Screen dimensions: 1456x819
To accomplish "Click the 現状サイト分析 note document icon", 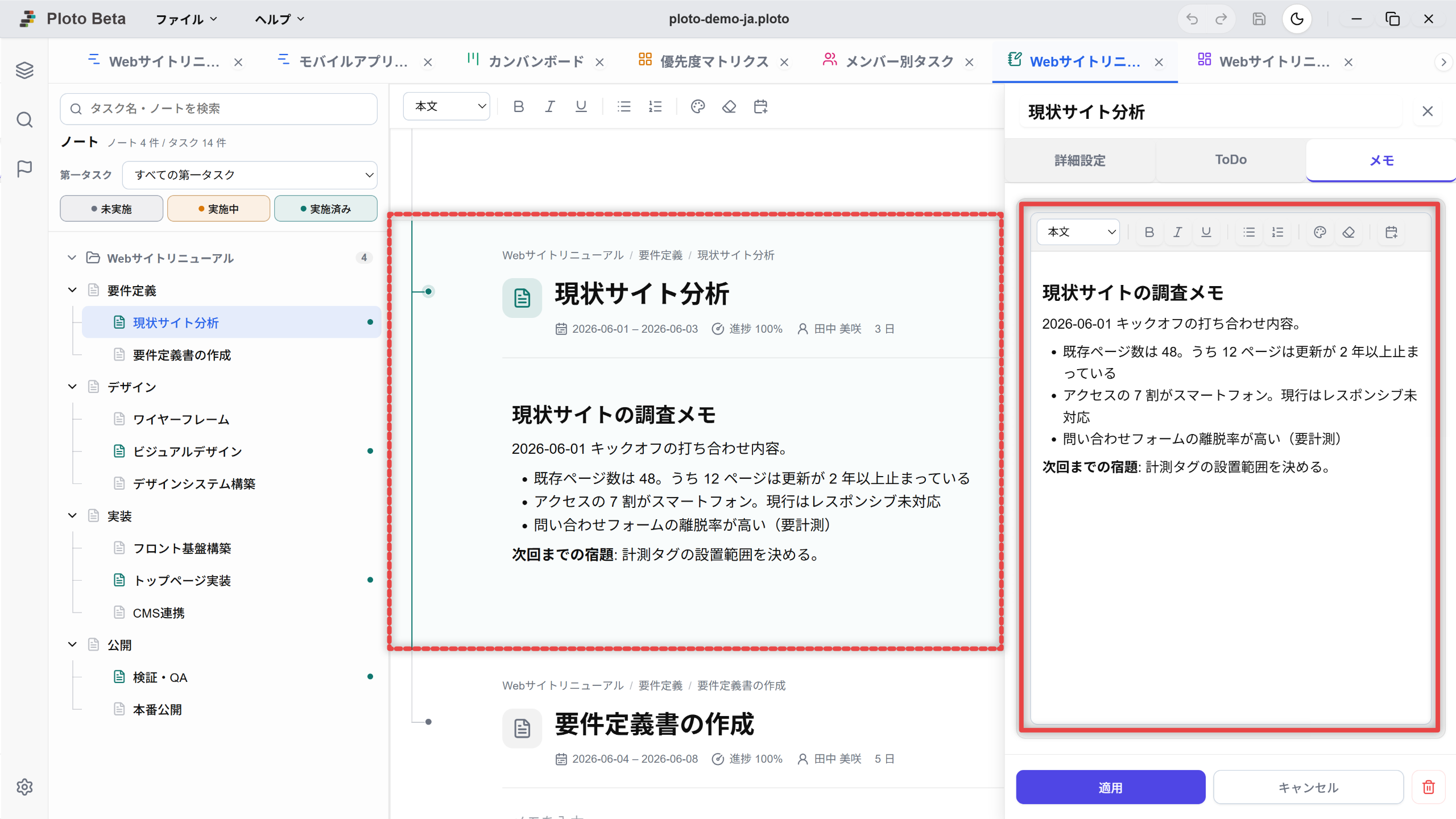I will [x=522, y=297].
